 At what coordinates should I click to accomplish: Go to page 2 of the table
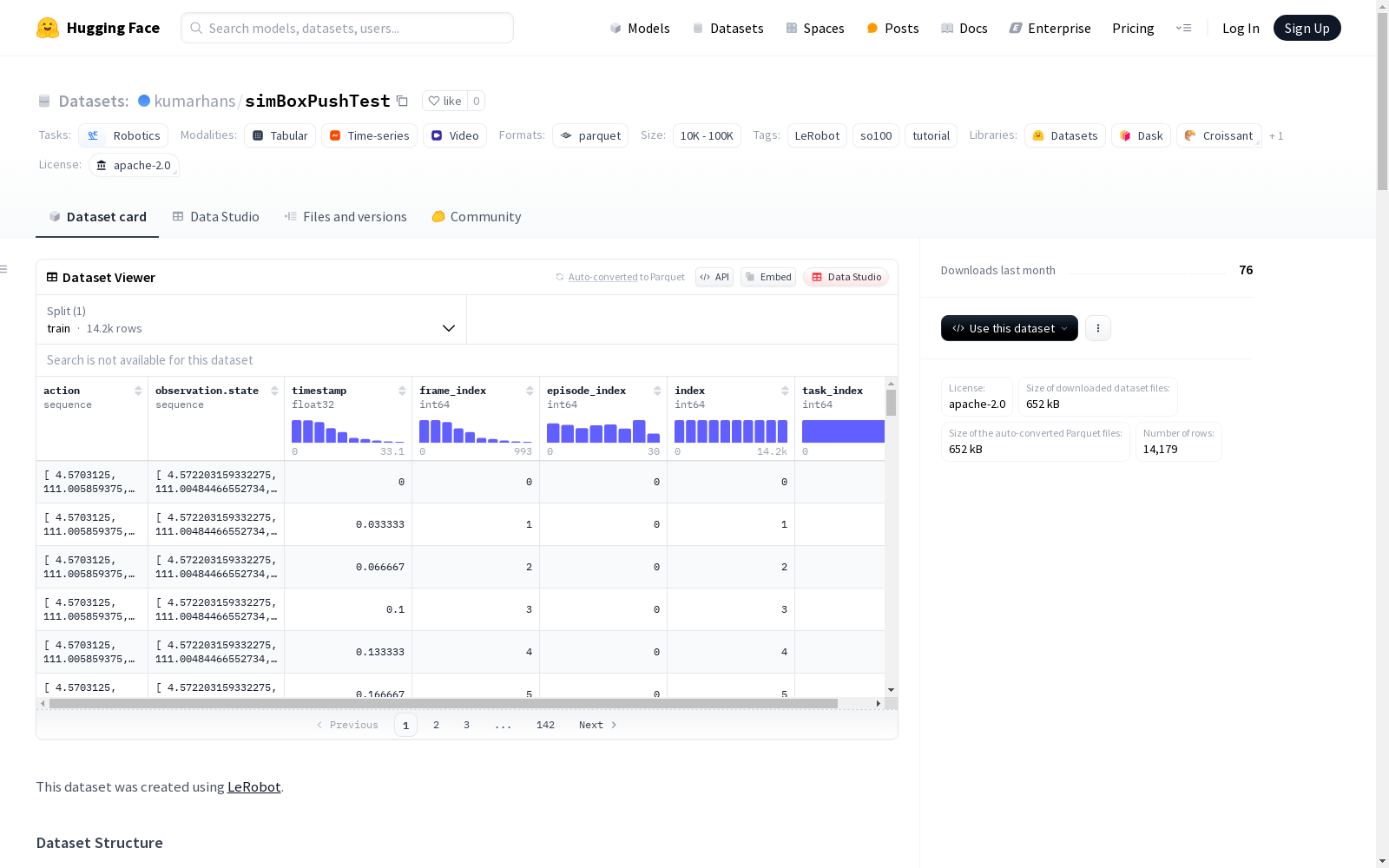436,725
